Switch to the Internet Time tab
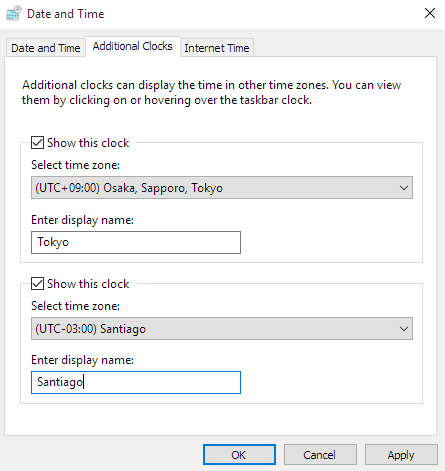Screen dimensions: 445x471 [217, 48]
